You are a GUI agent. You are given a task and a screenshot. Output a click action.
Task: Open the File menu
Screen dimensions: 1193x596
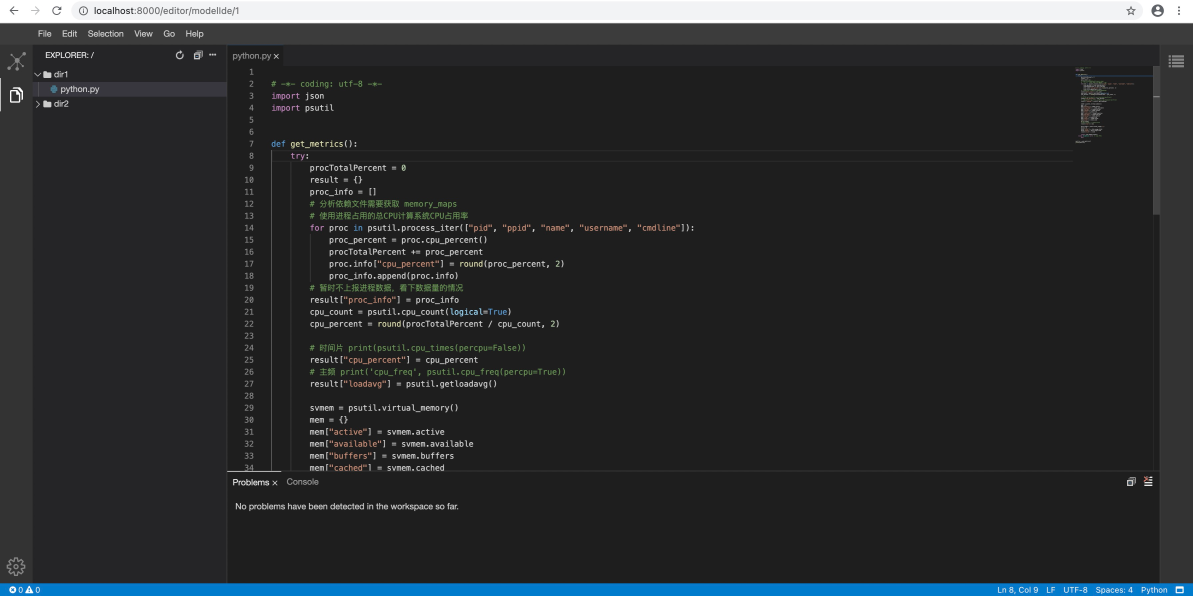point(45,34)
